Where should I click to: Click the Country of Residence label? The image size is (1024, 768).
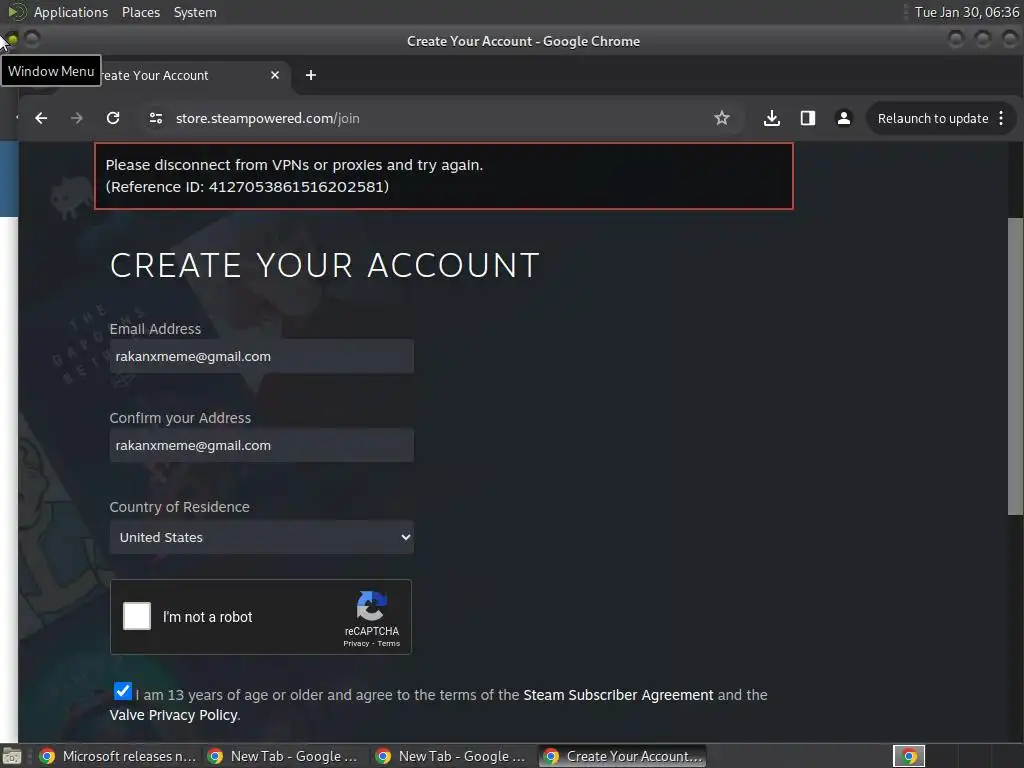(180, 507)
